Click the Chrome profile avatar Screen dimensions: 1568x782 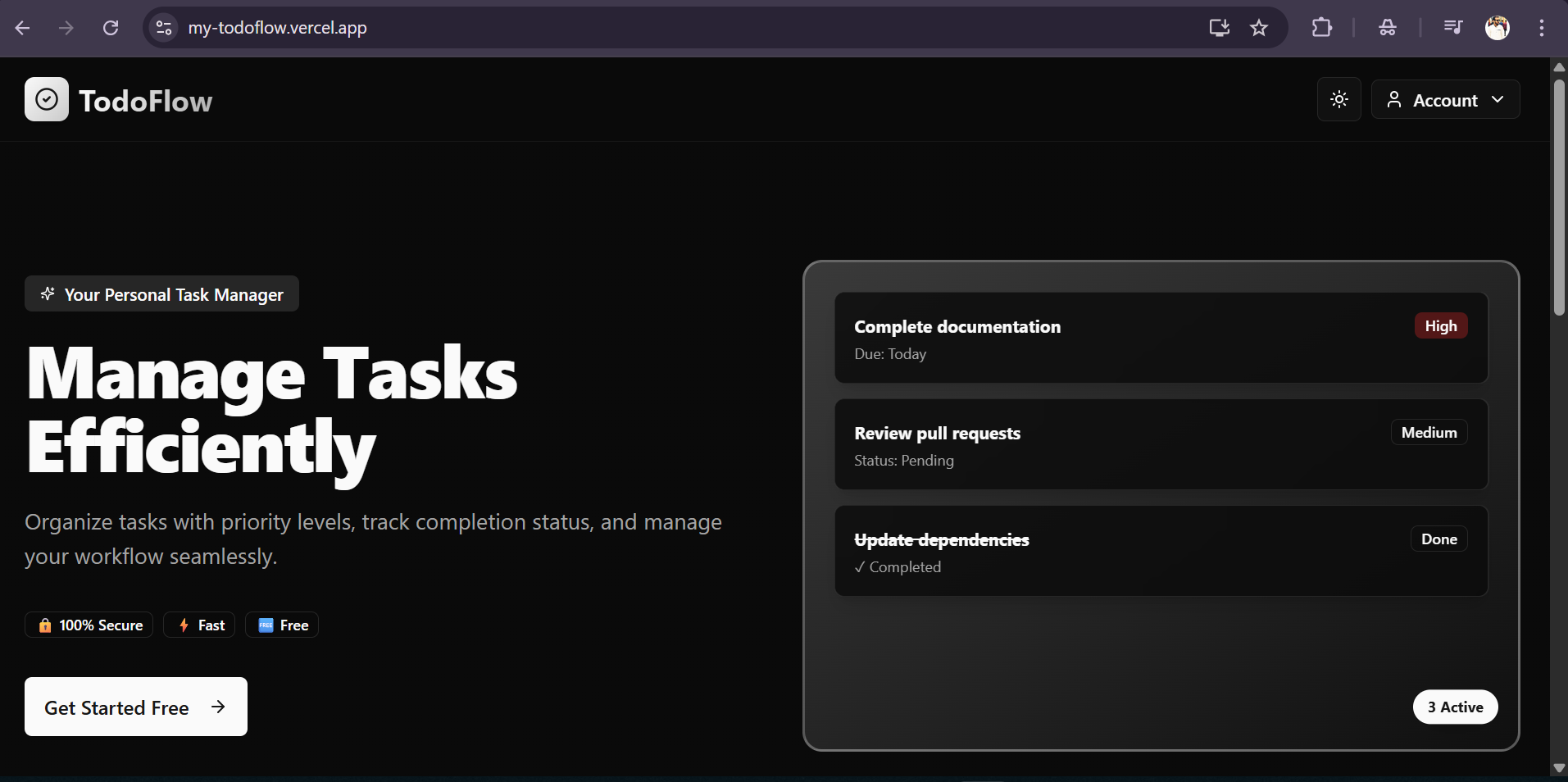point(1497,28)
